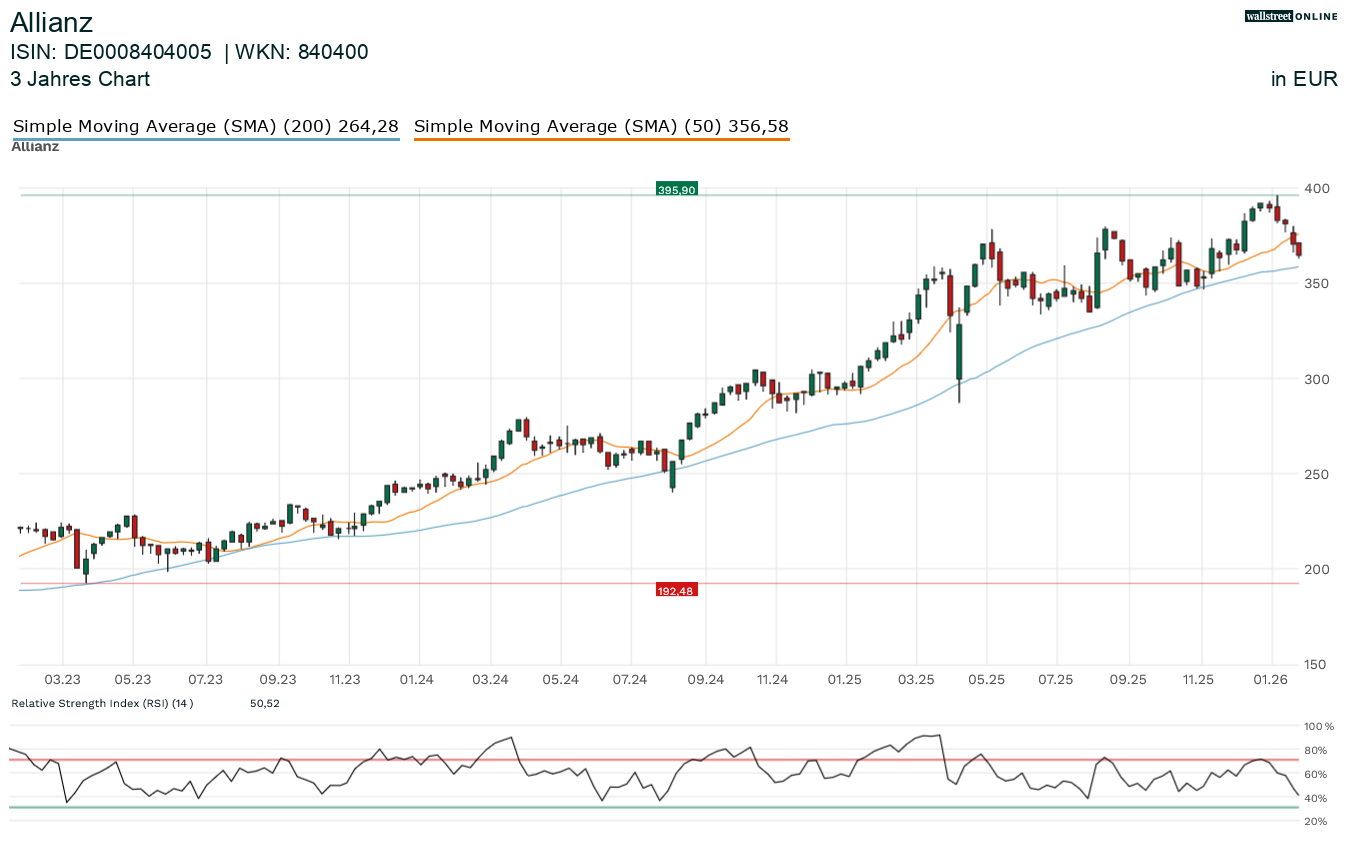
Task: Click the 400 price axis label
Action: [1319, 189]
